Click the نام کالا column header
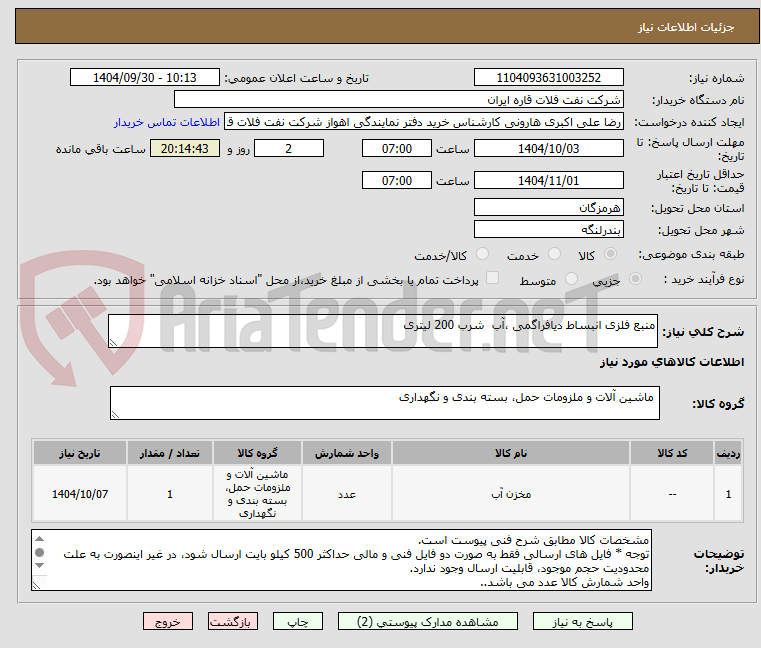Screen dimensions: 761x648 point(511,453)
